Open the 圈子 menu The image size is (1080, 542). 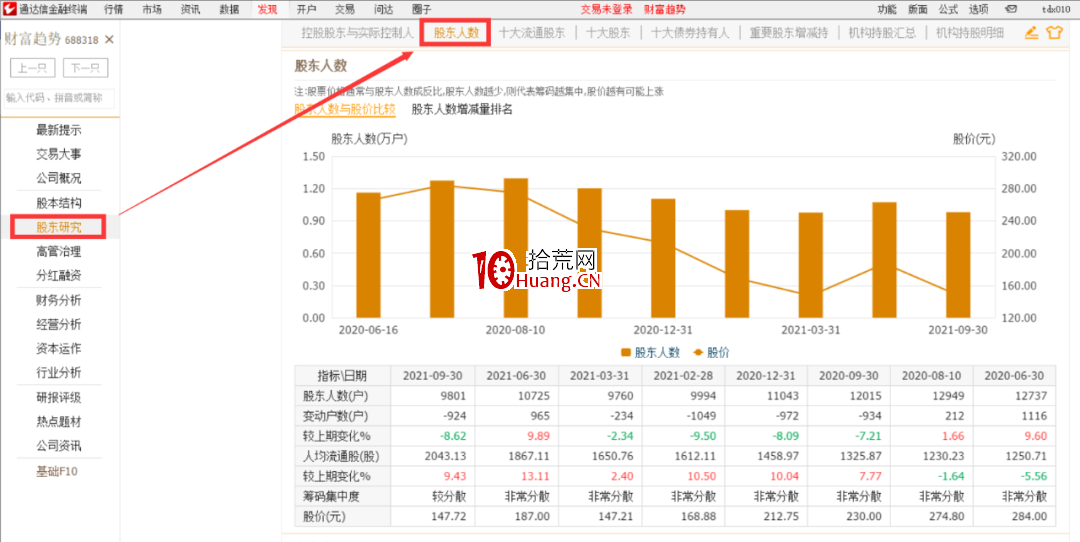tap(422, 10)
